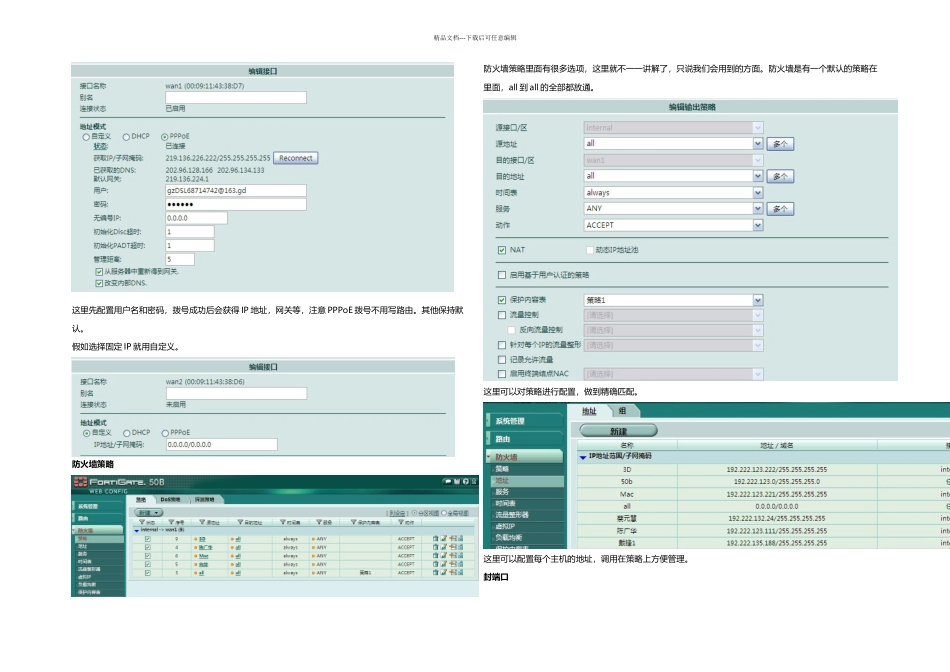Click the filter icon on the 服务 column
Image resolution: width=950 pixels, height=672 pixels.
coord(318,522)
